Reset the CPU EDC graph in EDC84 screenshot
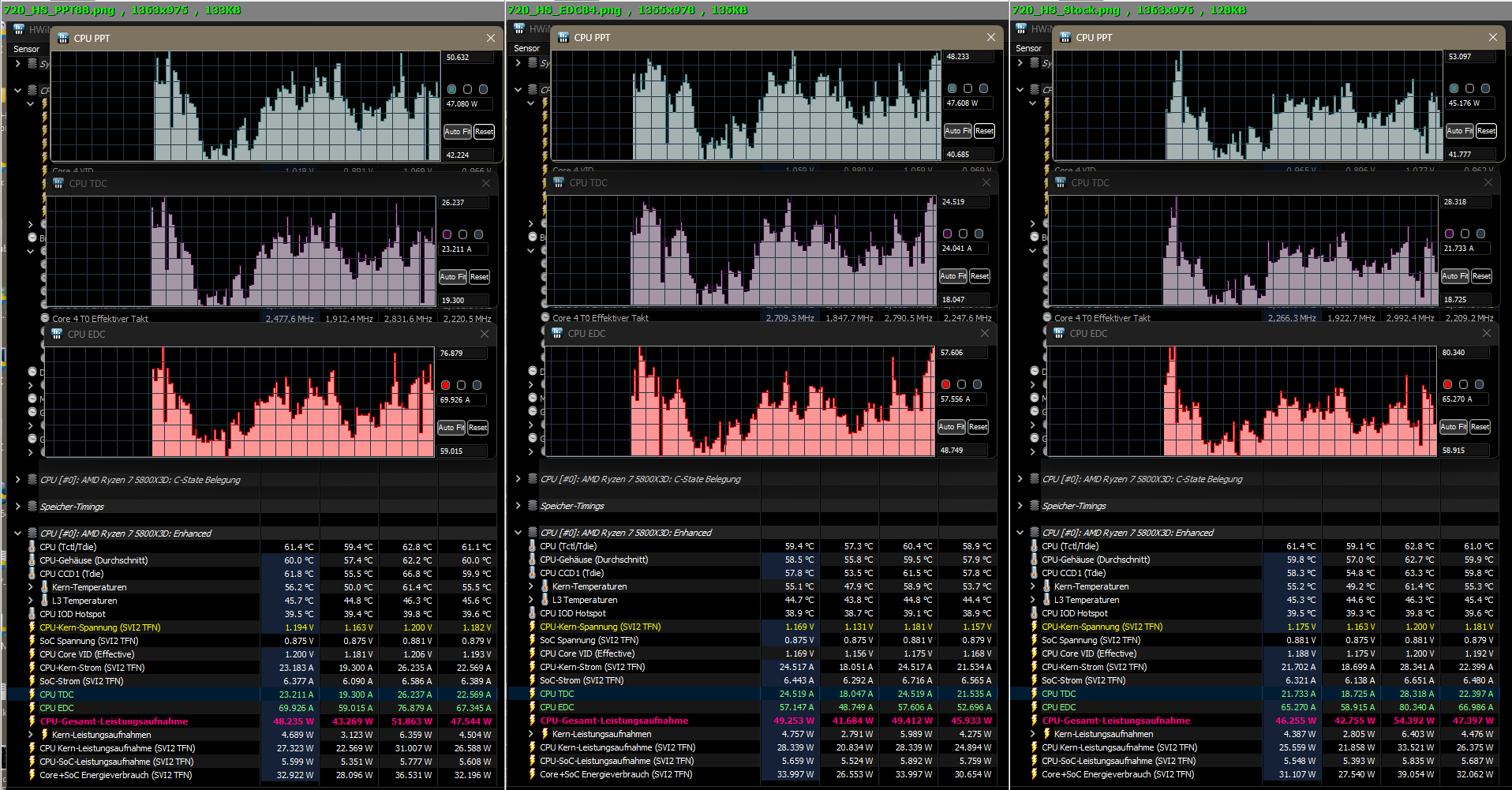 978,427
